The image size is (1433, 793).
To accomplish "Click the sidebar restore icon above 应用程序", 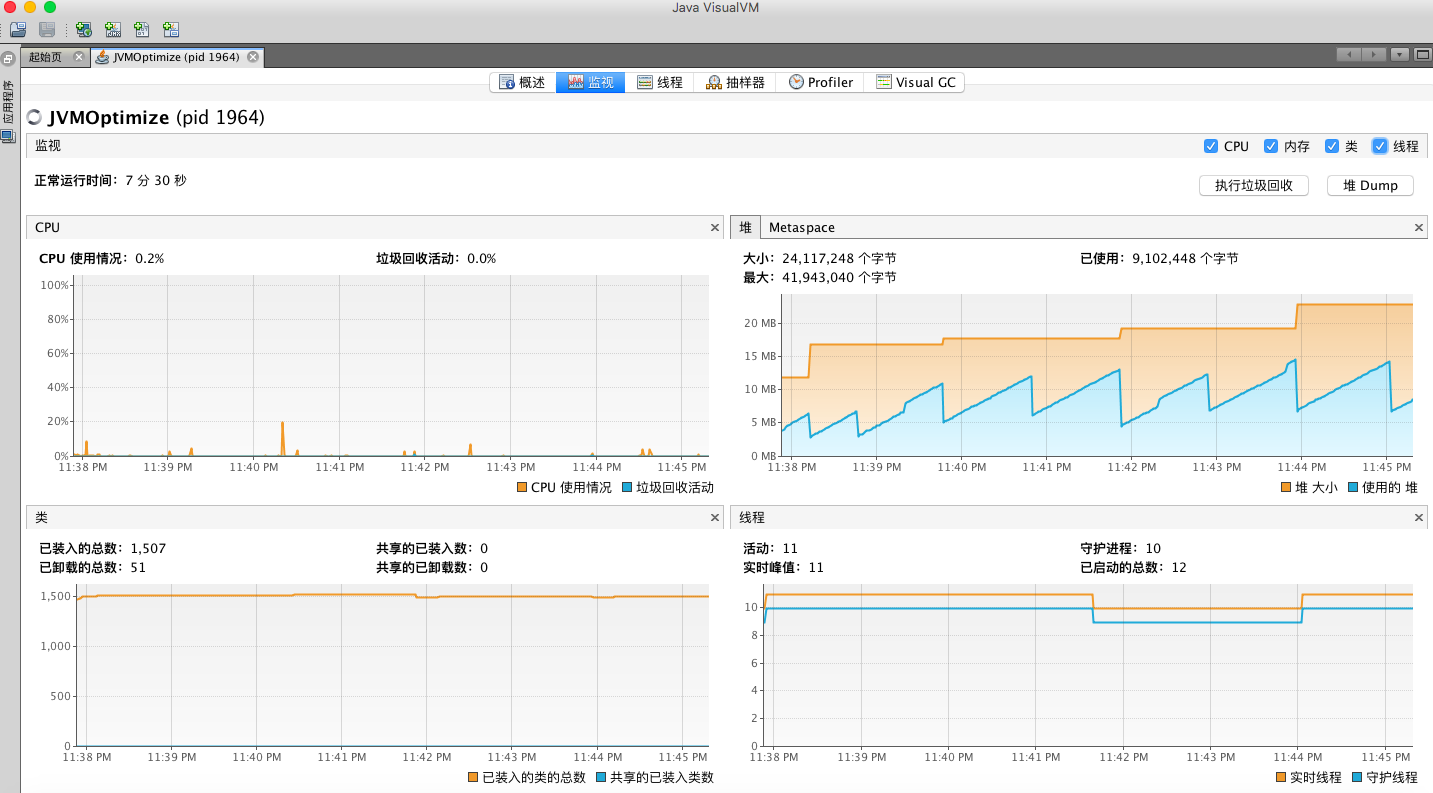I will (8, 59).
